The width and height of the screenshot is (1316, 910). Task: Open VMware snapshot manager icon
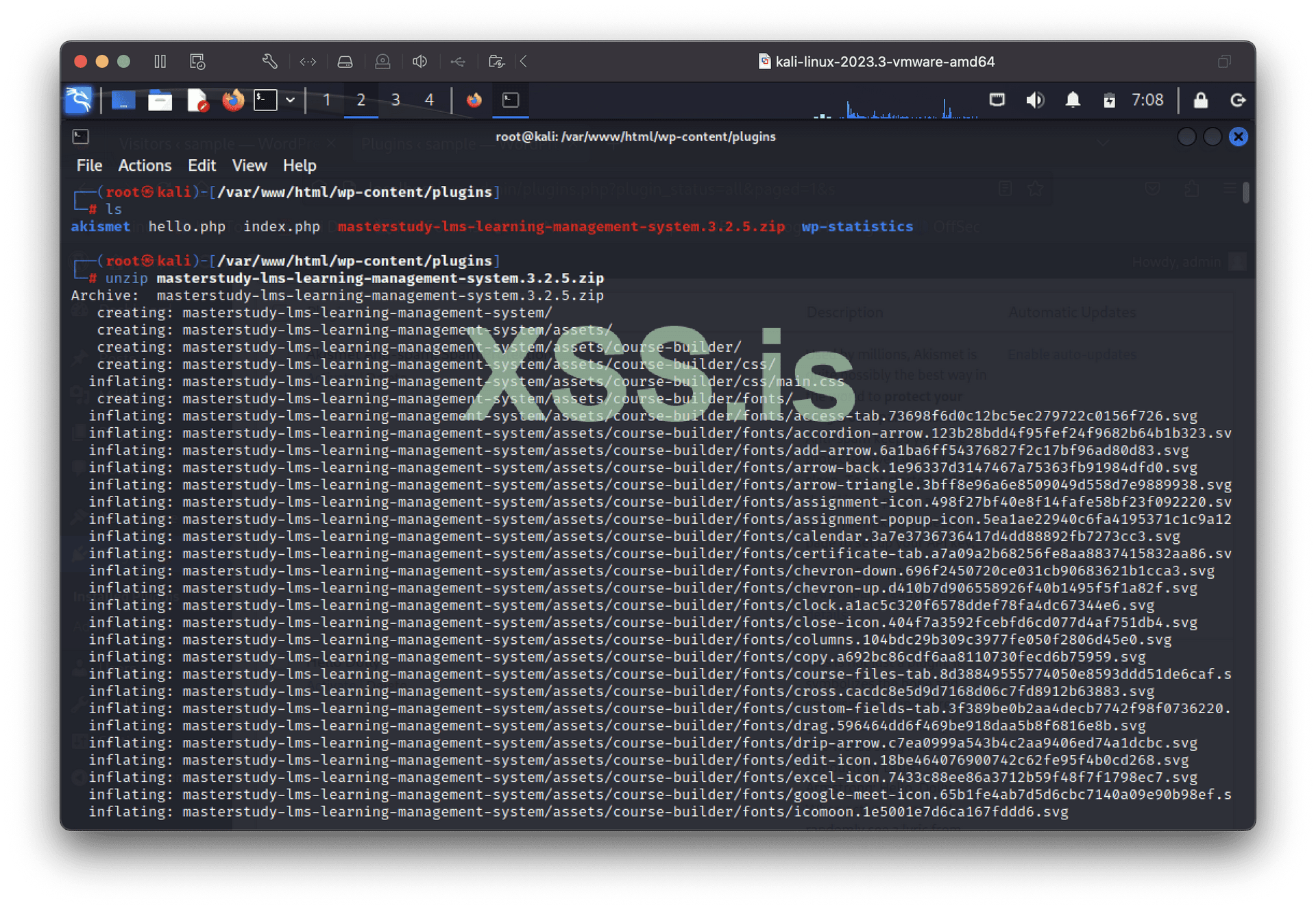click(197, 62)
